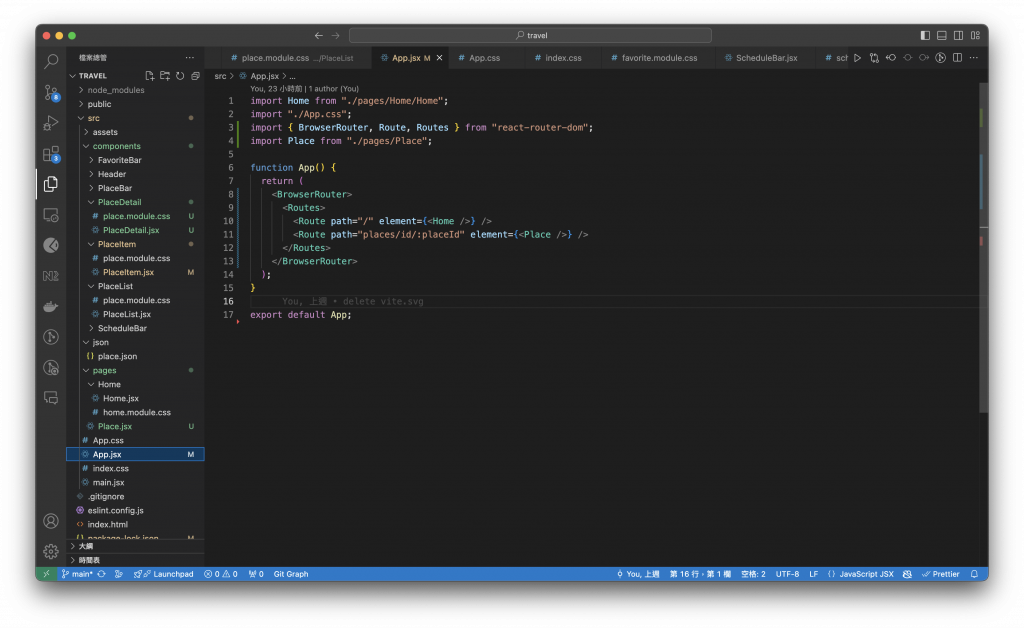The height and width of the screenshot is (628, 1024).
Task: Collapse the components folder
Action: click(x=116, y=146)
